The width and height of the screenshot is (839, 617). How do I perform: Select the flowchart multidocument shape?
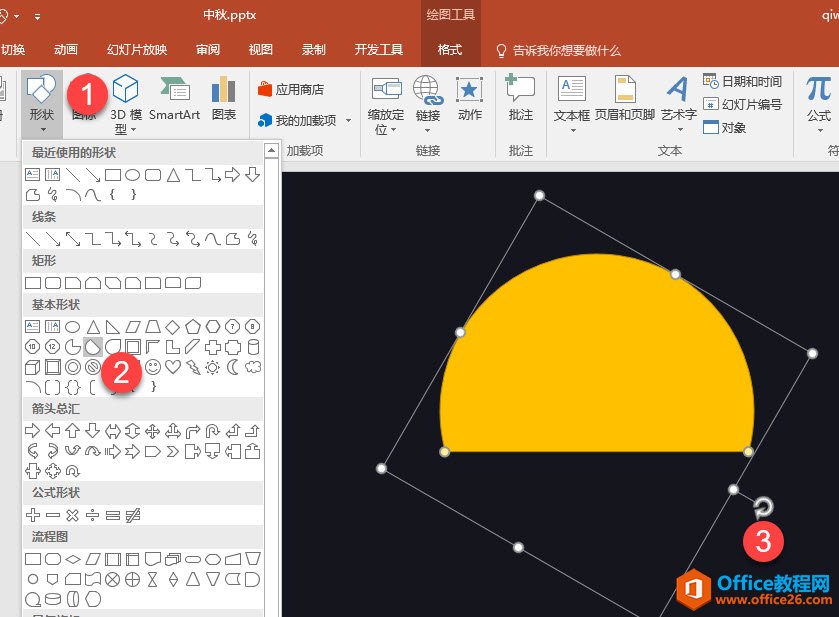click(x=172, y=560)
